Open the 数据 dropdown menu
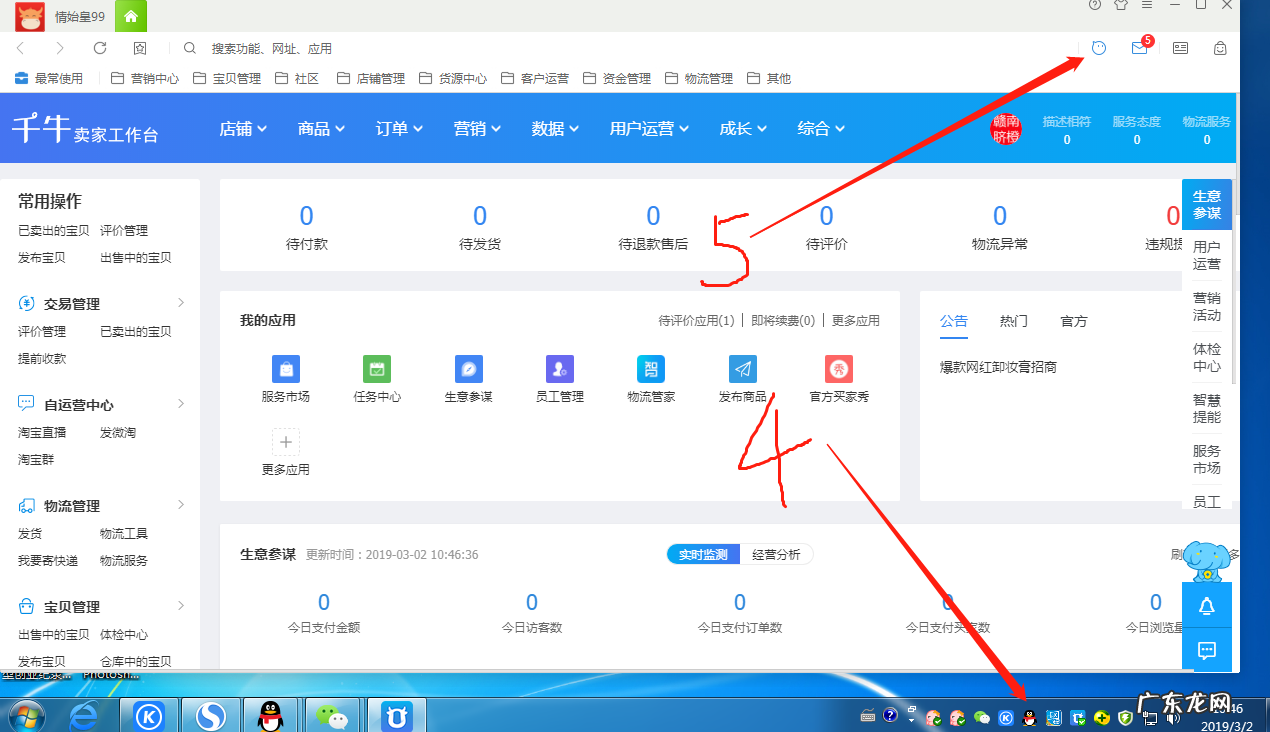 [x=554, y=128]
